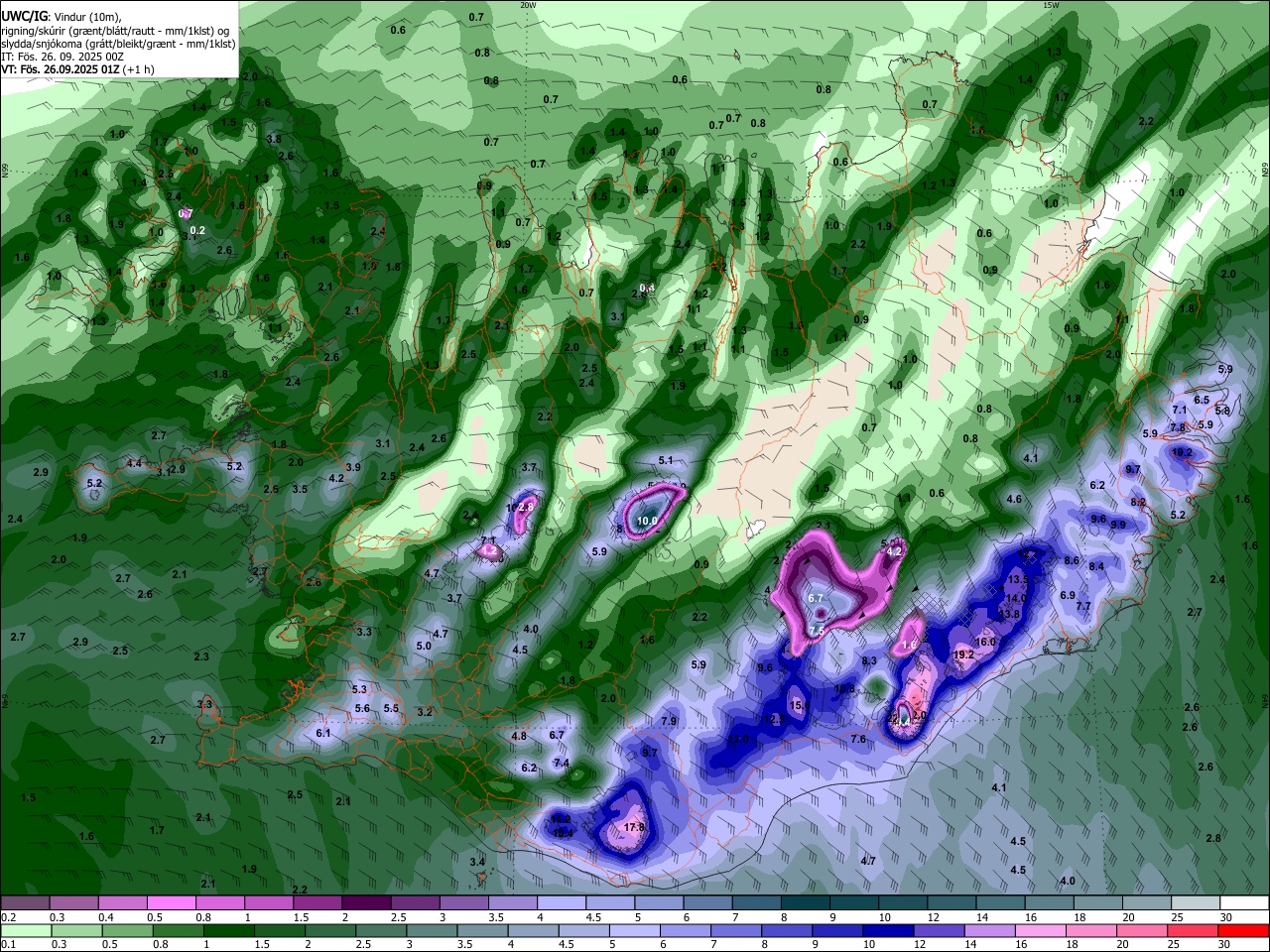
Task: Click the deep blue lower swatch labeled 10
Action: coord(889,930)
